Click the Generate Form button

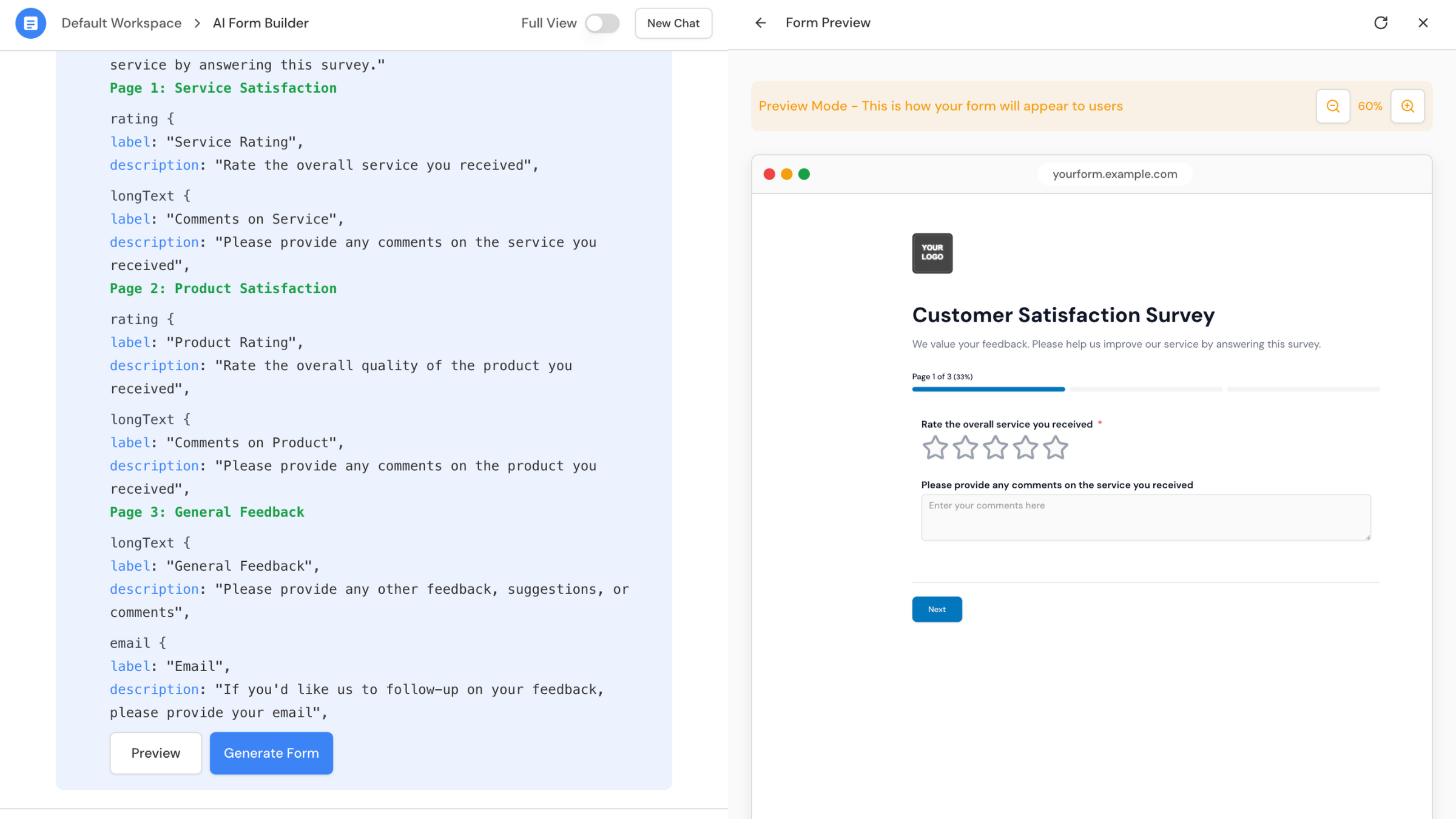click(271, 753)
